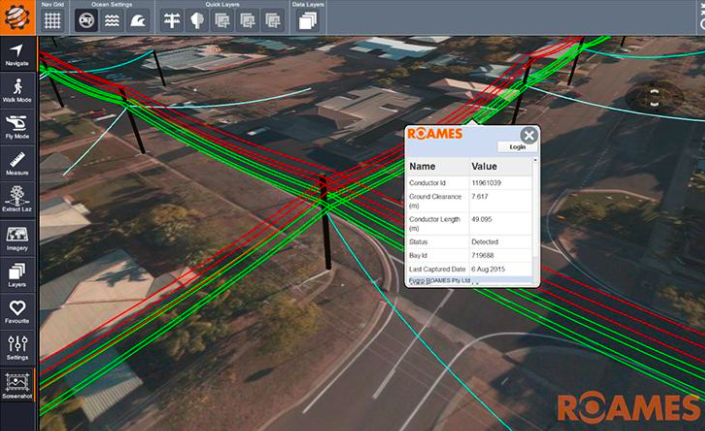Toggle the power pole quick layer
The image size is (705, 431).
[172, 20]
